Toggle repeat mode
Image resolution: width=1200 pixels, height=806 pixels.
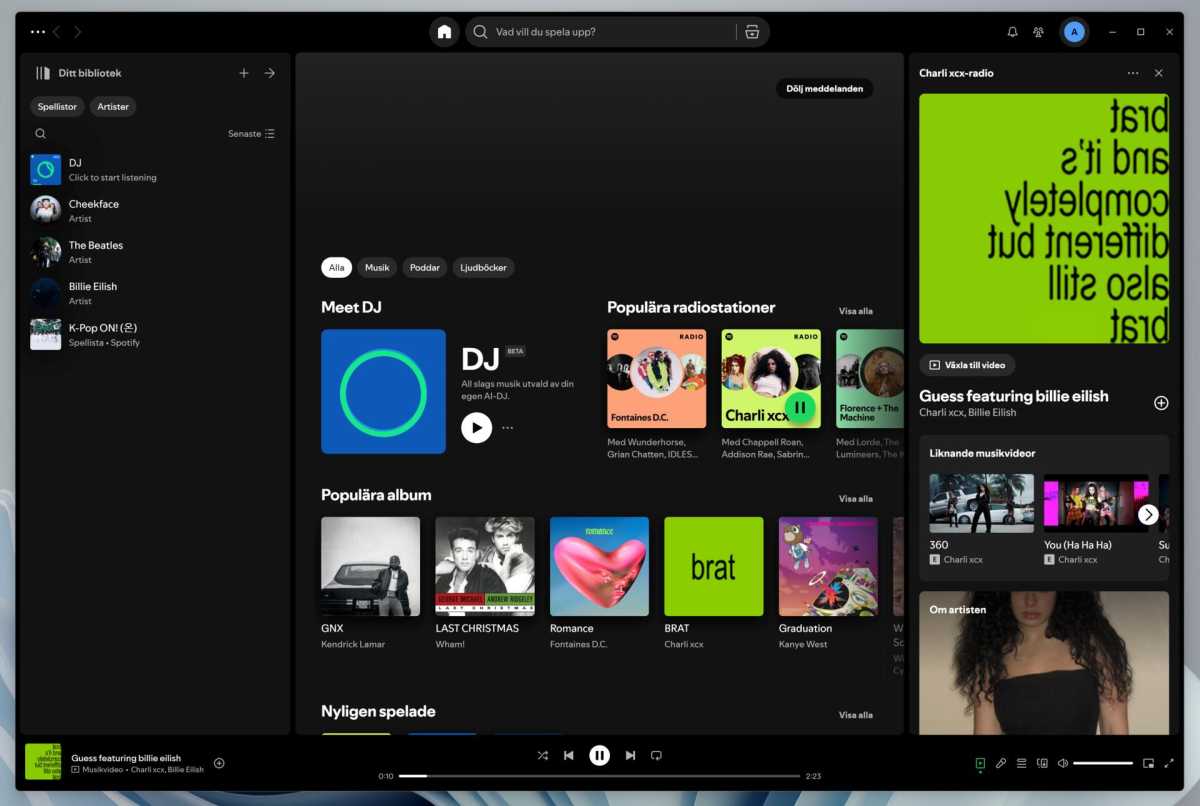(x=656, y=755)
